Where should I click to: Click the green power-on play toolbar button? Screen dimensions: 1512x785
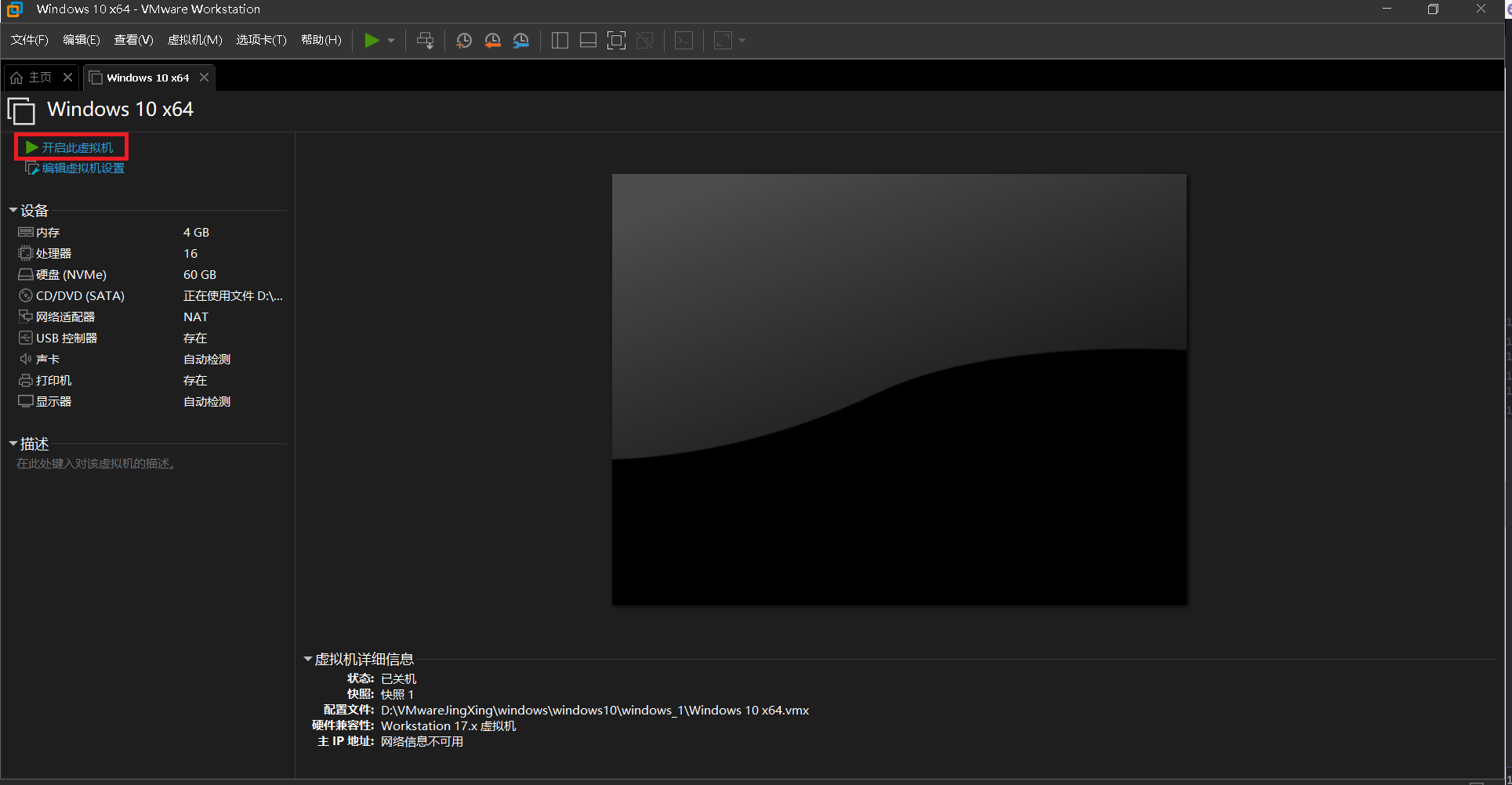point(372,41)
